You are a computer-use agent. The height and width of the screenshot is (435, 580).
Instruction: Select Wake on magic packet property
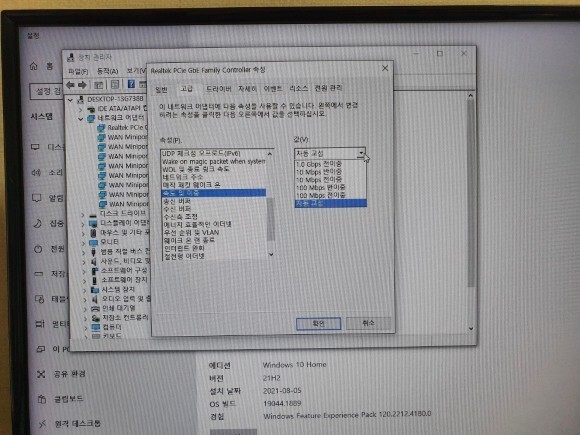coord(213,162)
